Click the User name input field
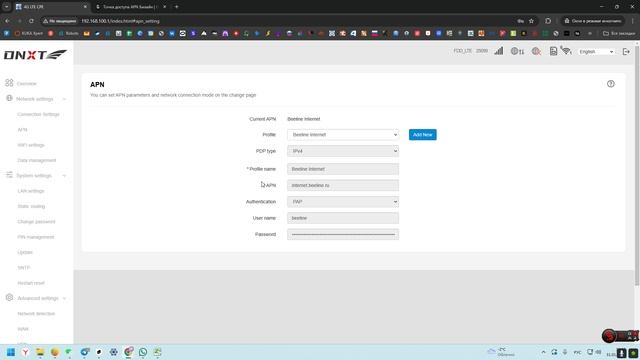 (343, 218)
